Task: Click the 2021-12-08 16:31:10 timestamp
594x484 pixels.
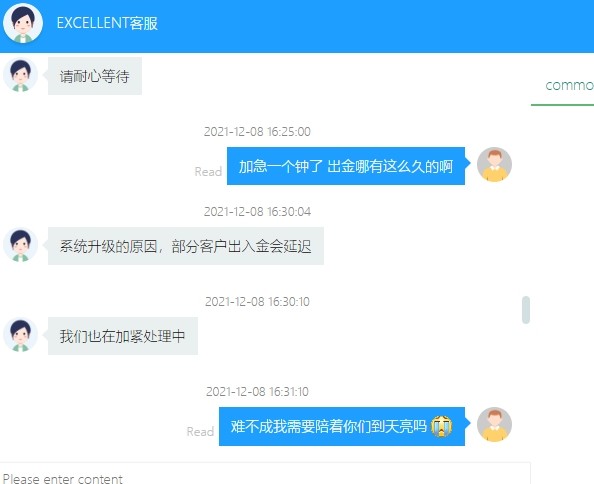Action: [257, 392]
